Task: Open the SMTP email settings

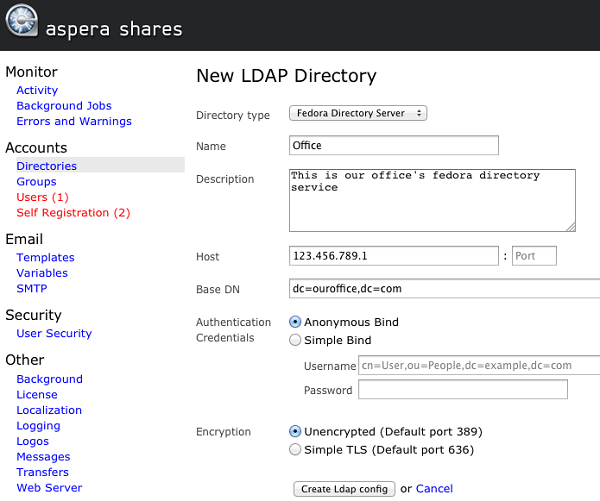Action: coord(32,288)
